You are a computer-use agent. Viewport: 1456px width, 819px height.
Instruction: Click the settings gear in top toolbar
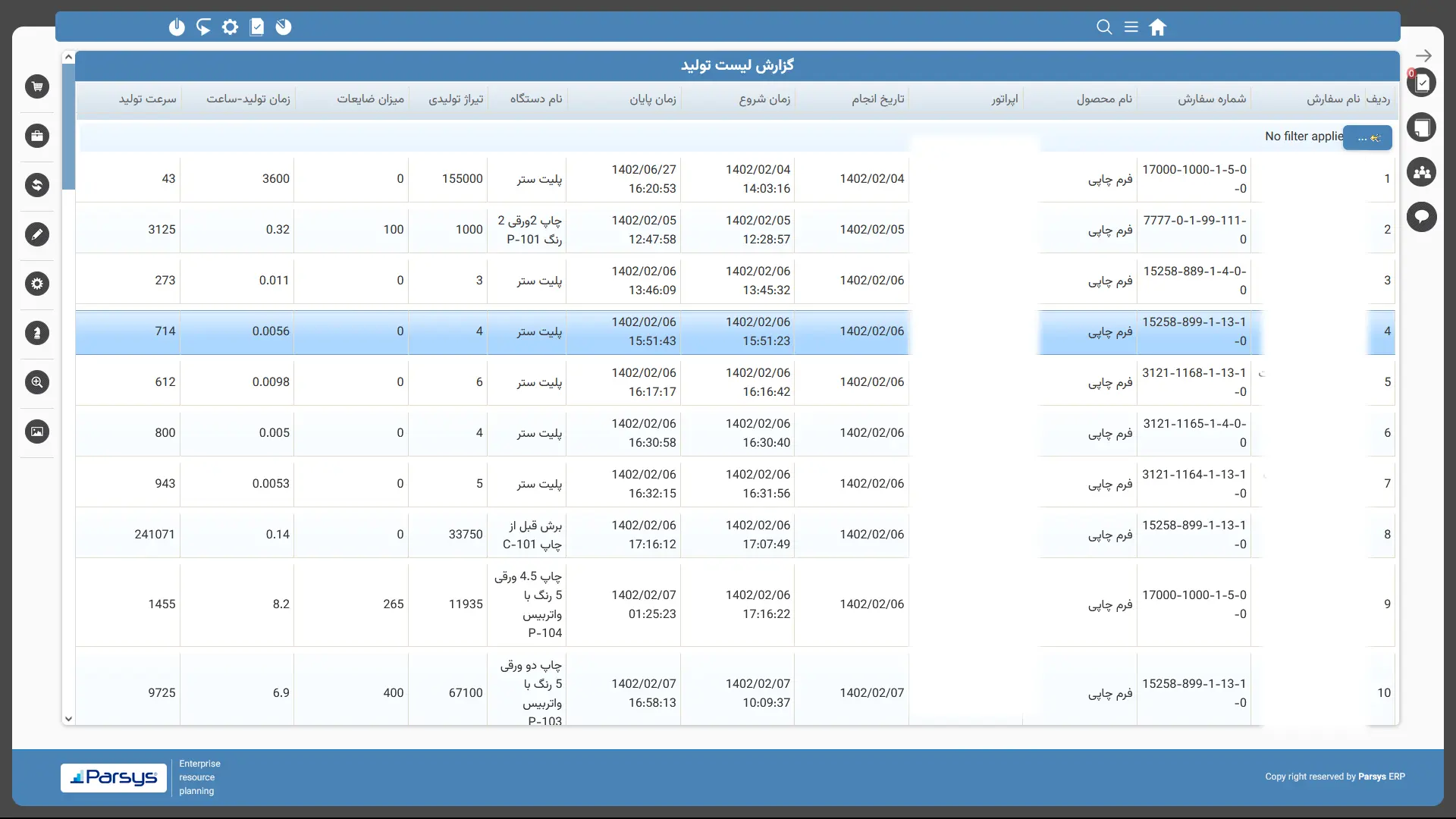pos(230,27)
